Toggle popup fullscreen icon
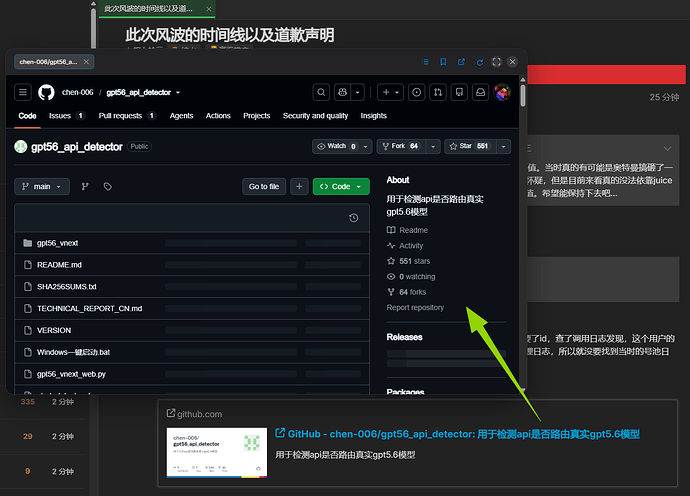 pos(496,62)
